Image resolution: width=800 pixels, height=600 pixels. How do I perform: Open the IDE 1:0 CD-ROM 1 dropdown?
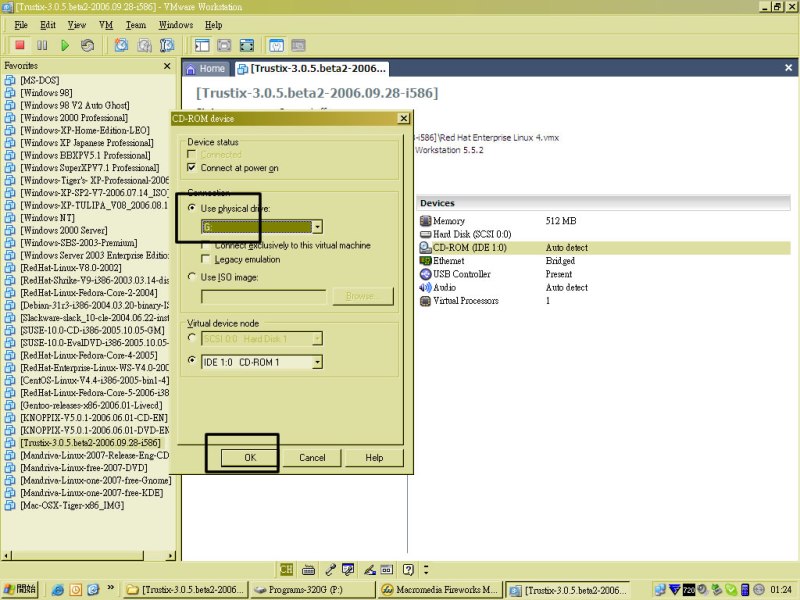(317, 362)
